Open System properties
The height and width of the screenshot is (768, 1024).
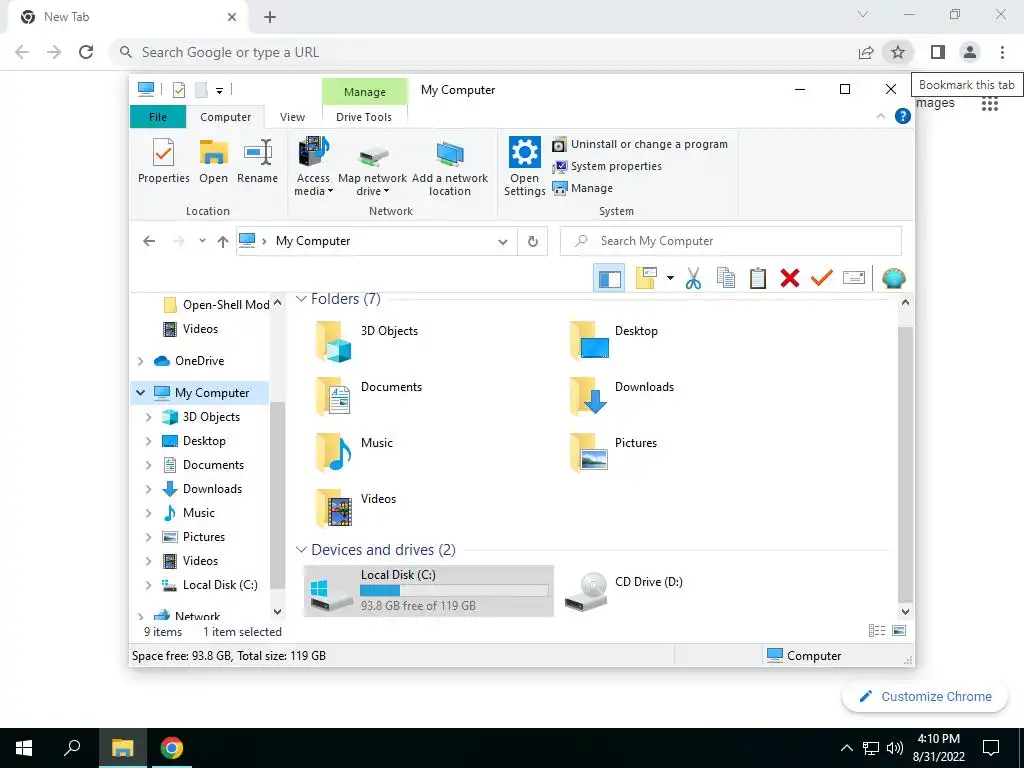tap(607, 167)
